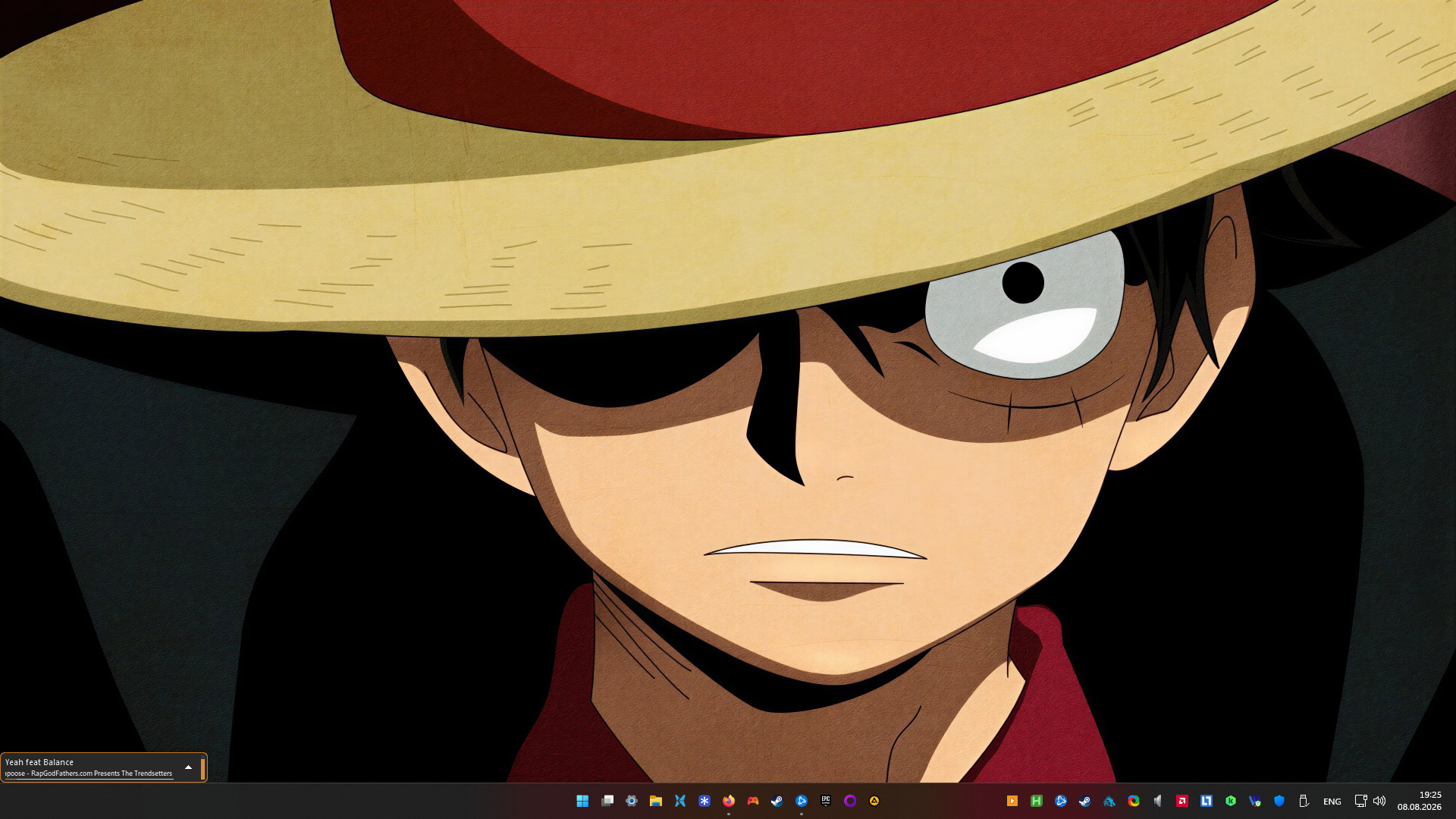Launch Steam from the pinned taskbar apps
This screenshot has width=1456, height=819.
pos(777,801)
